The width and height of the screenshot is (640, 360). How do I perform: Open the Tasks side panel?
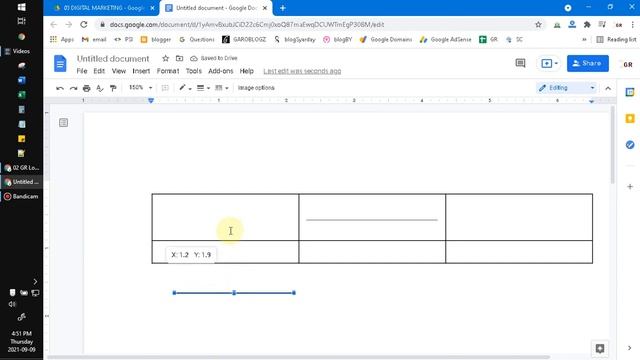(630, 144)
